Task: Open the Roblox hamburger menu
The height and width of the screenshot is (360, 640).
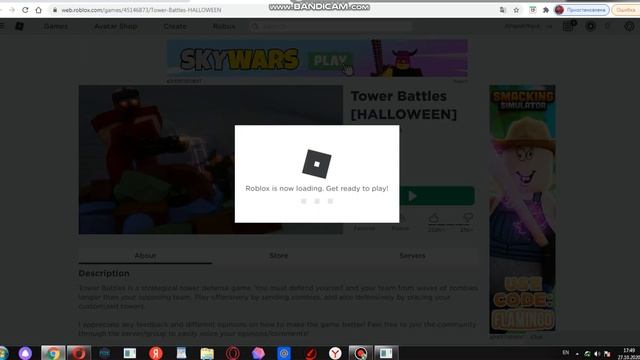Action: point(2,26)
